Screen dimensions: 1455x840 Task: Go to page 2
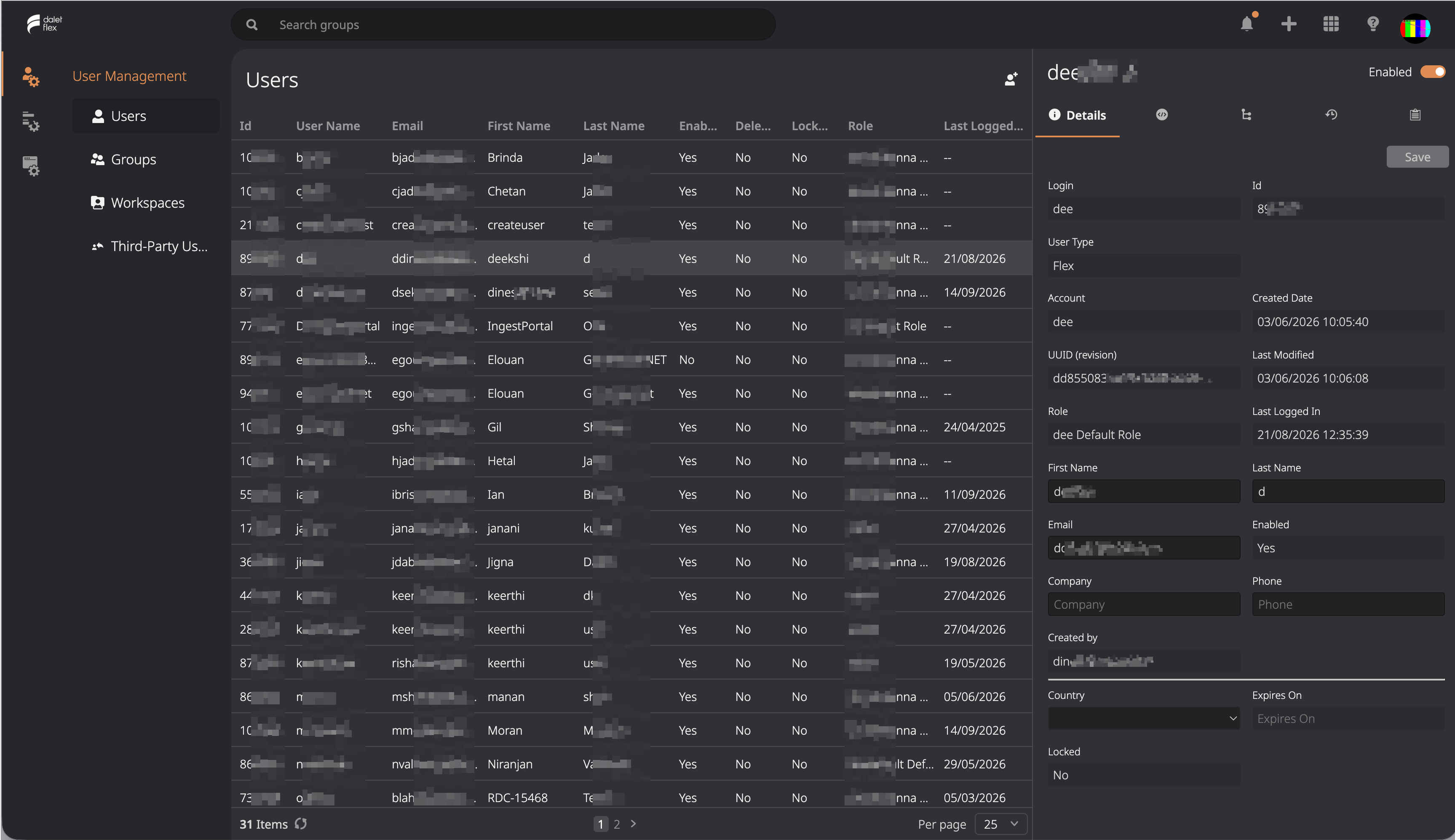click(617, 824)
